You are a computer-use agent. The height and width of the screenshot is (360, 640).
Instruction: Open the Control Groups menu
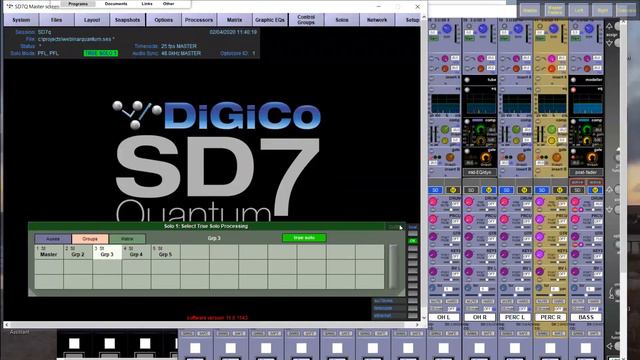tap(306, 20)
